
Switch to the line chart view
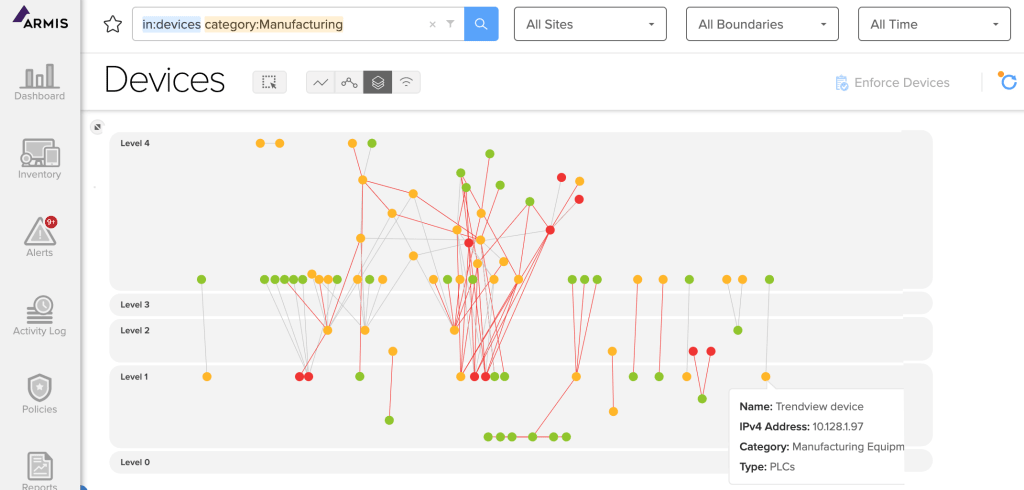321,82
